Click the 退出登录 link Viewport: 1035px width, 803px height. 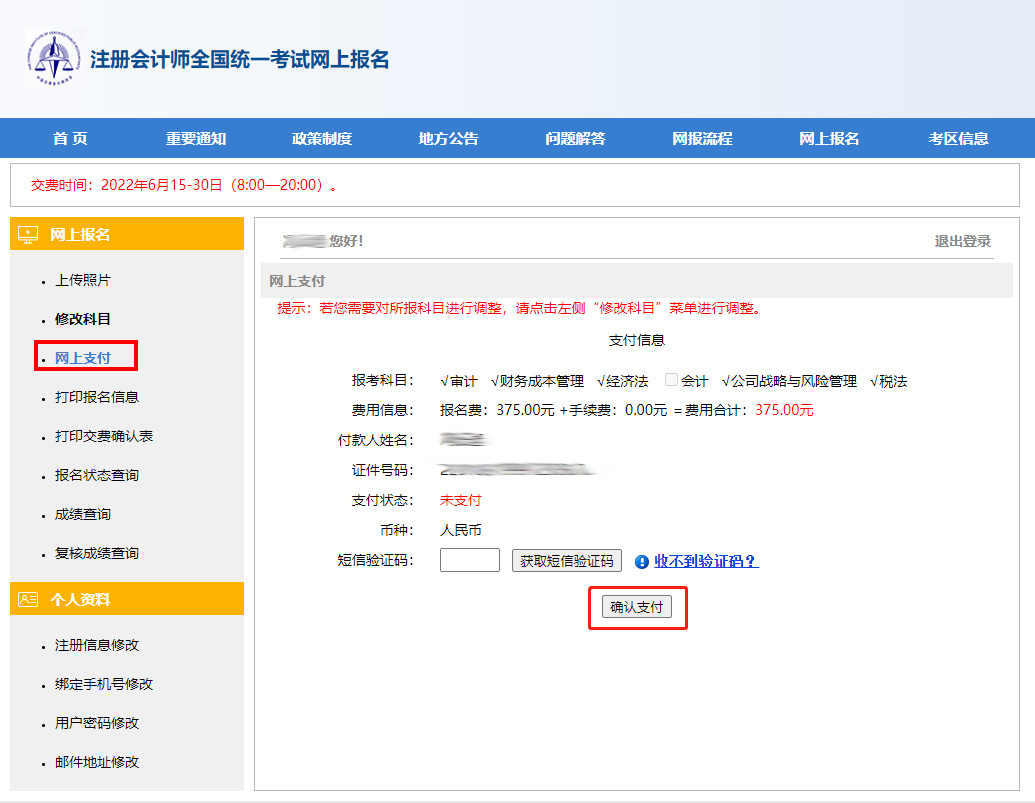[x=962, y=241]
